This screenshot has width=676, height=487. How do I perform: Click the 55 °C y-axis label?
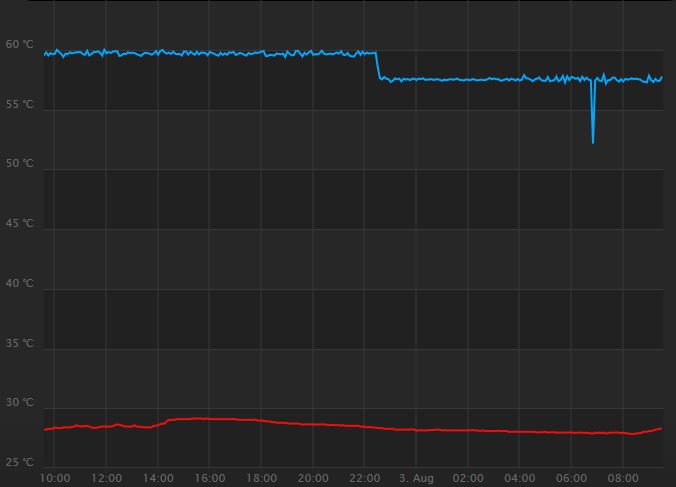[x=19, y=104]
